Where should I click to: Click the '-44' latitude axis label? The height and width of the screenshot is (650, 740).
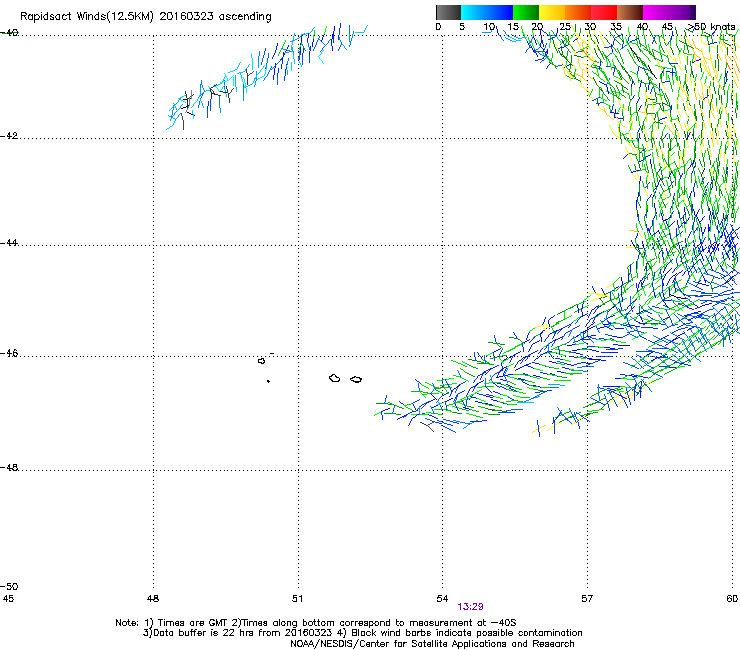tap(9, 243)
